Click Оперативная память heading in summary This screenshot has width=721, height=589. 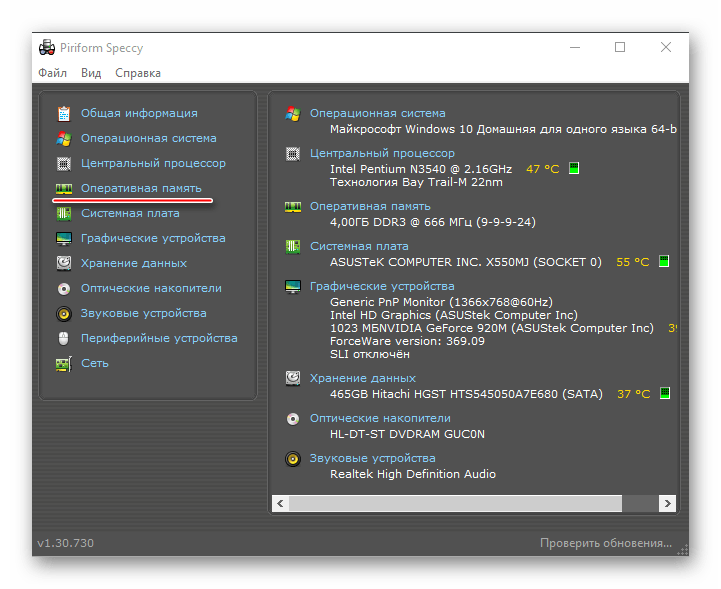coord(370,206)
